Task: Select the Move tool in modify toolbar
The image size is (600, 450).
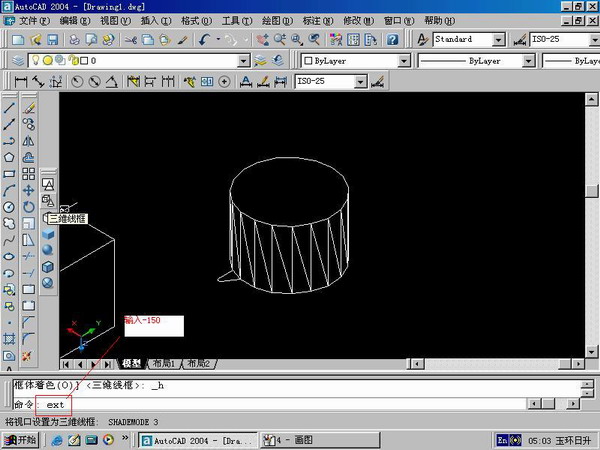Action: point(29,189)
